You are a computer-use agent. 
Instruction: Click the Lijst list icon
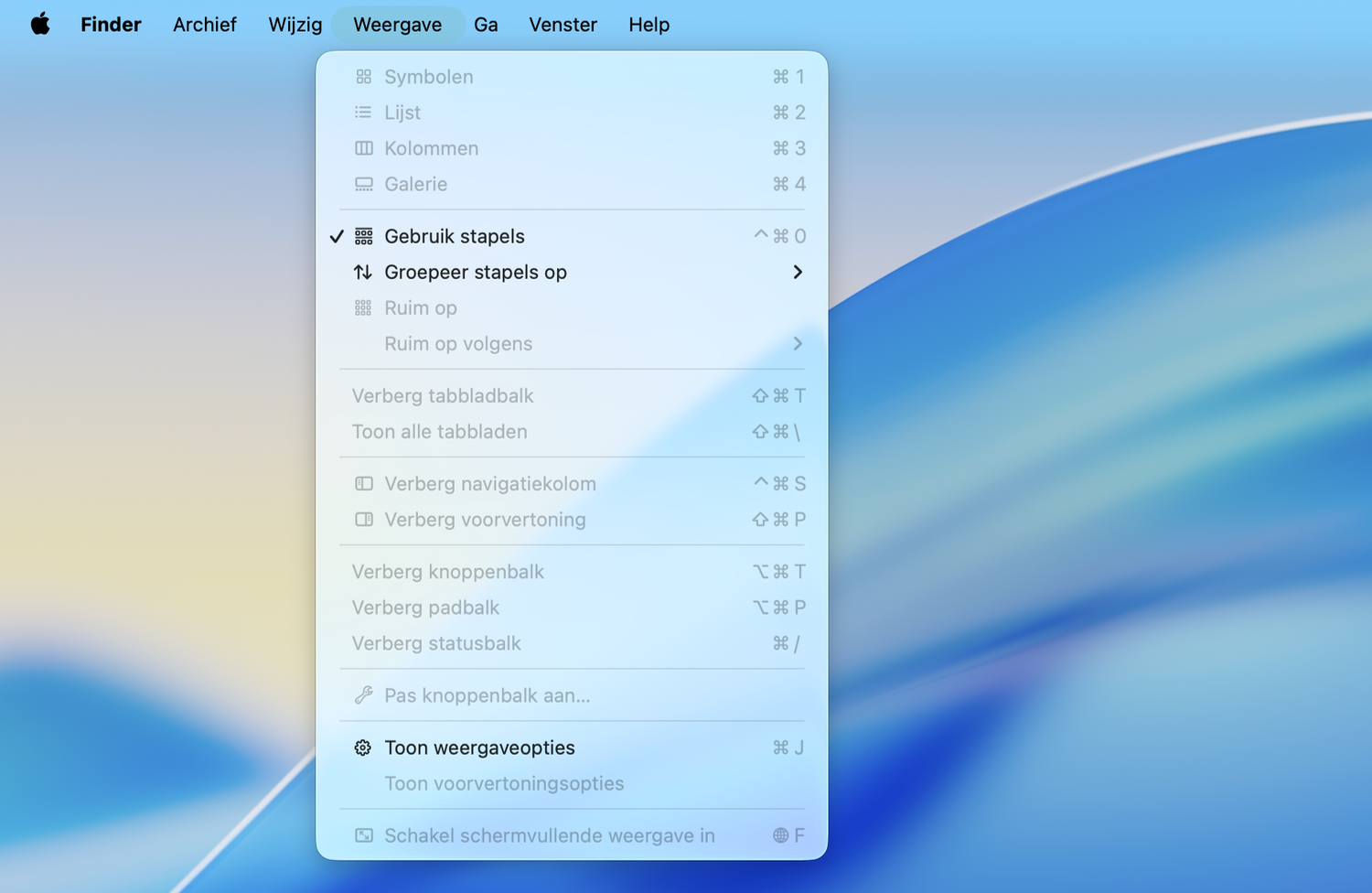coord(364,113)
